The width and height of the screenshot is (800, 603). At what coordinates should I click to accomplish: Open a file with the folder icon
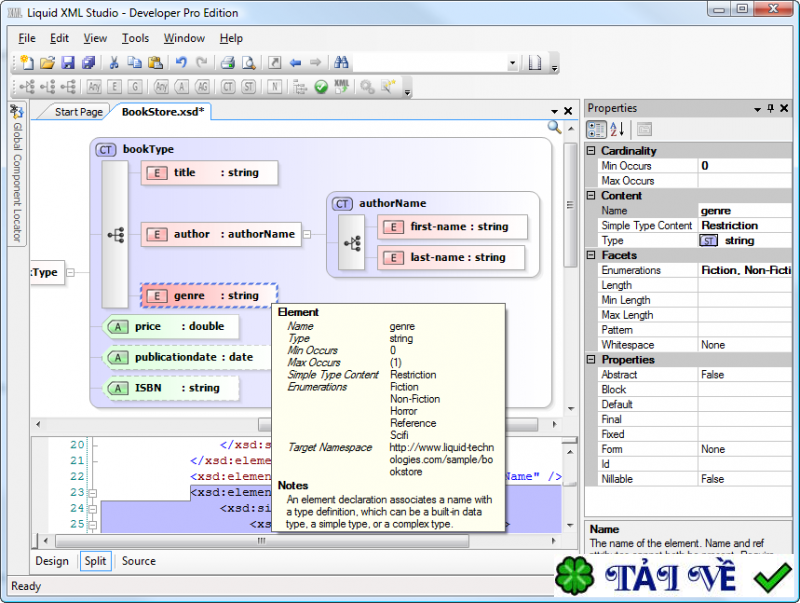[x=47, y=63]
